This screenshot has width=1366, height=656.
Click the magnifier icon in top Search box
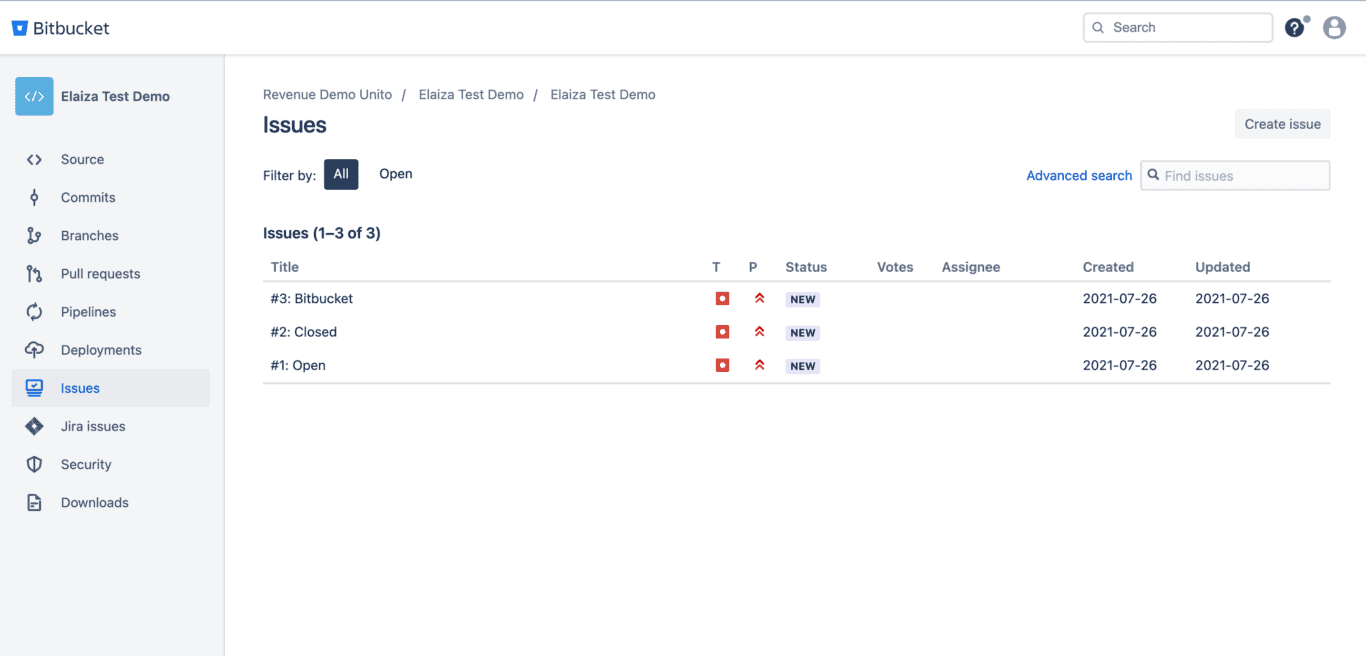pyautogui.click(x=1098, y=28)
